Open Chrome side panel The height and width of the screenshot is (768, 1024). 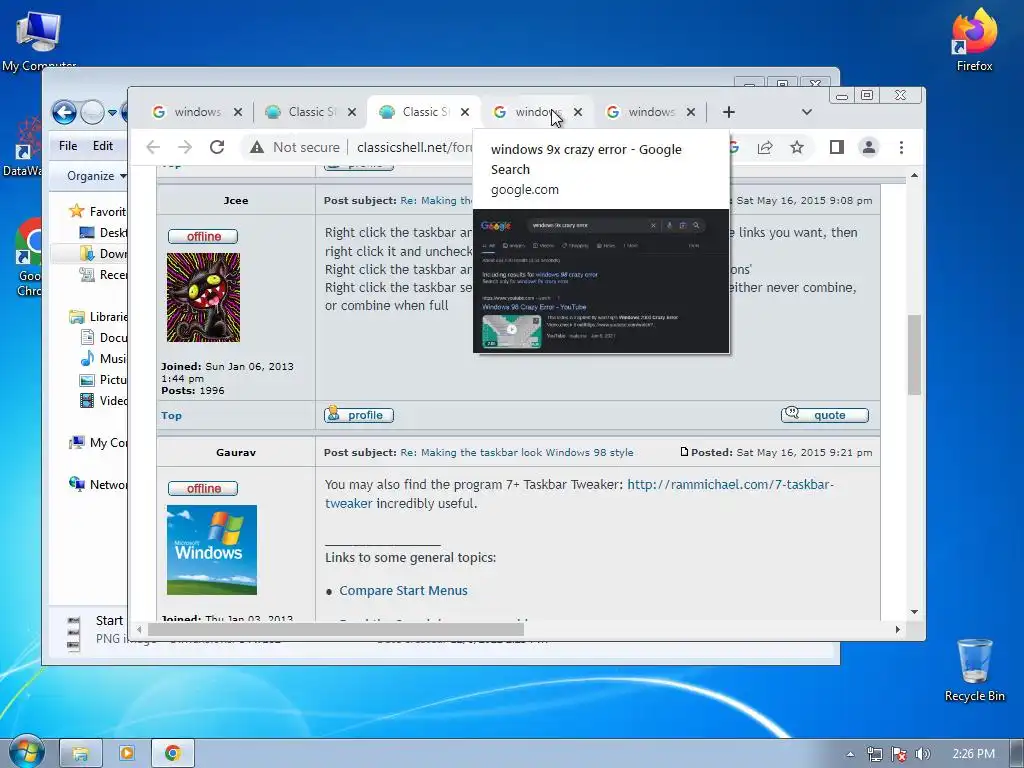click(837, 147)
